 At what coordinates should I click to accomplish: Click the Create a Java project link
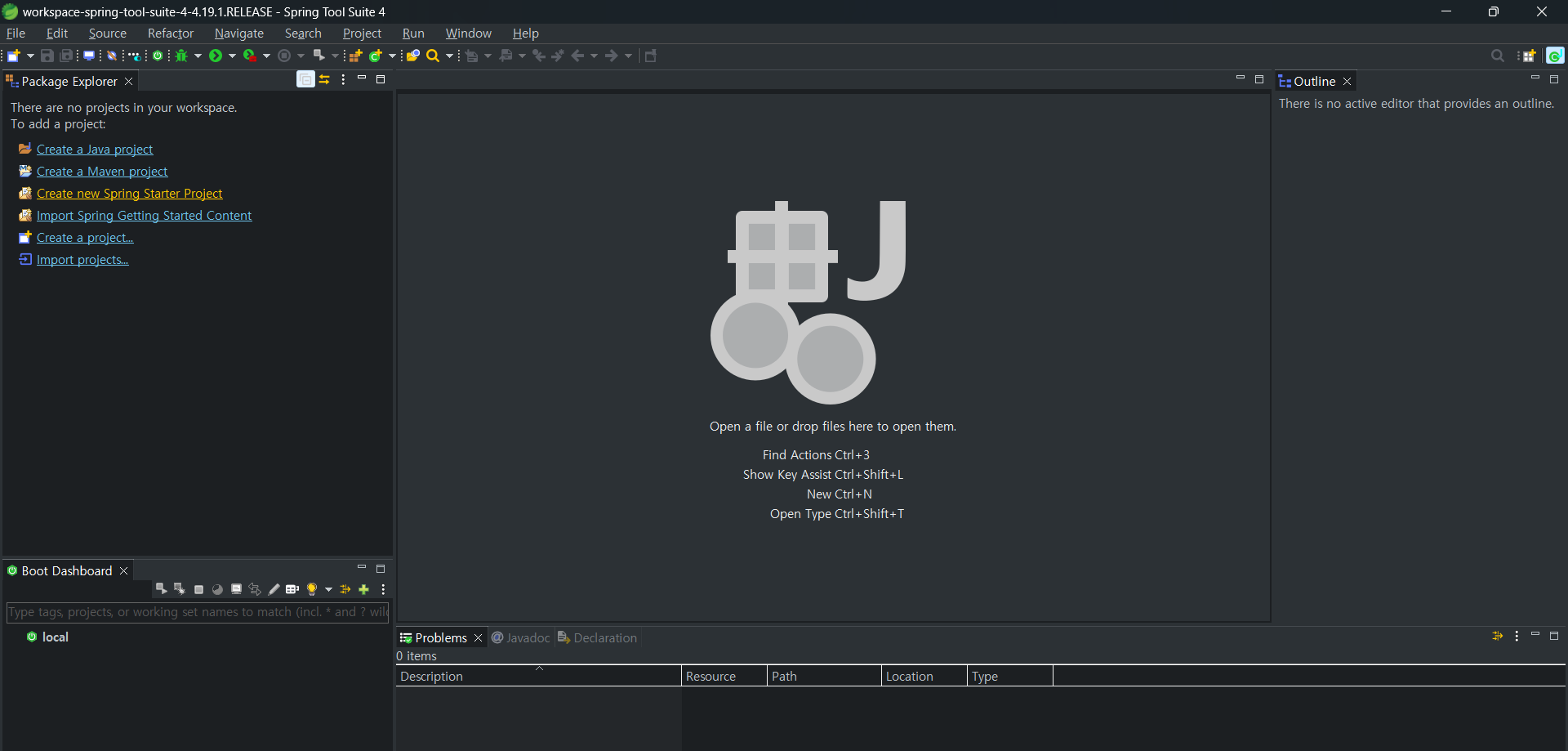[95, 149]
